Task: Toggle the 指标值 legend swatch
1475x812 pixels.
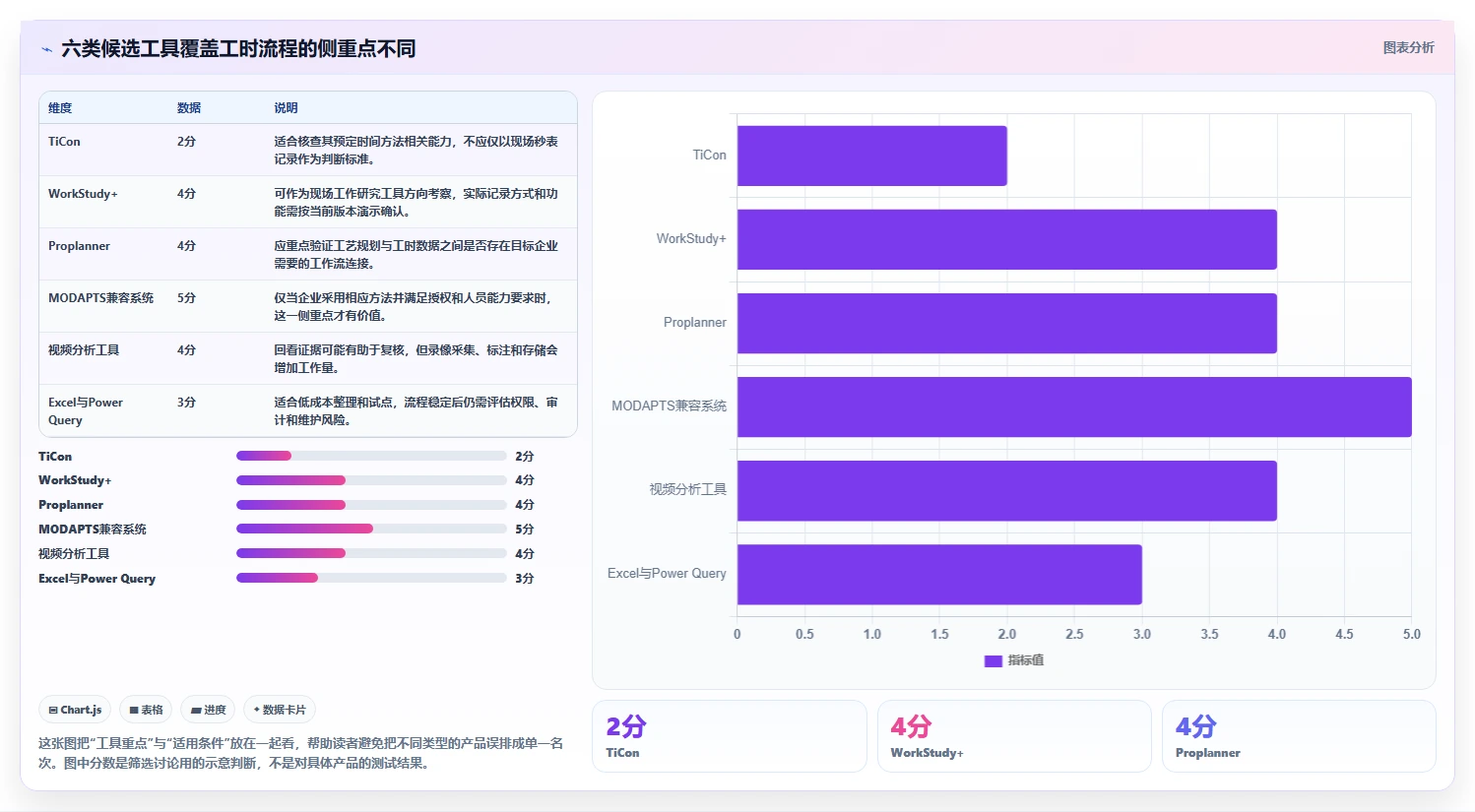Action: click(x=993, y=660)
